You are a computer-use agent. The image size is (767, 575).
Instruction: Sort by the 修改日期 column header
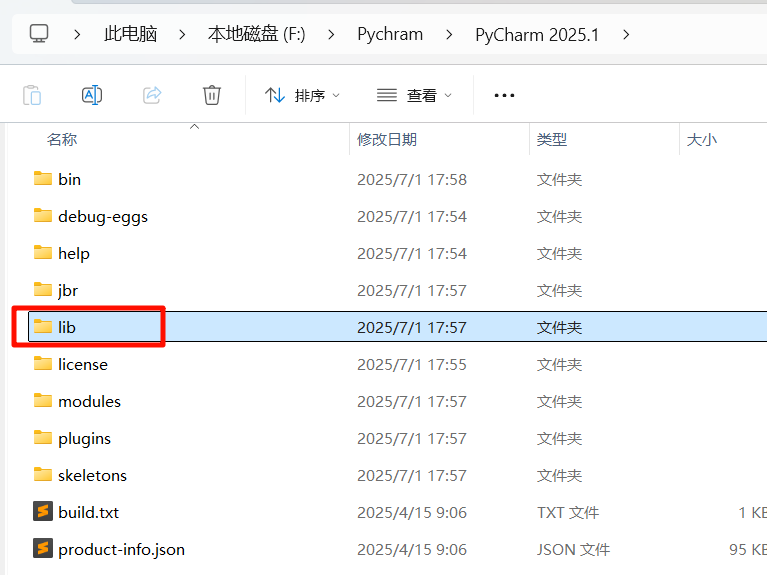pyautogui.click(x=387, y=139)
